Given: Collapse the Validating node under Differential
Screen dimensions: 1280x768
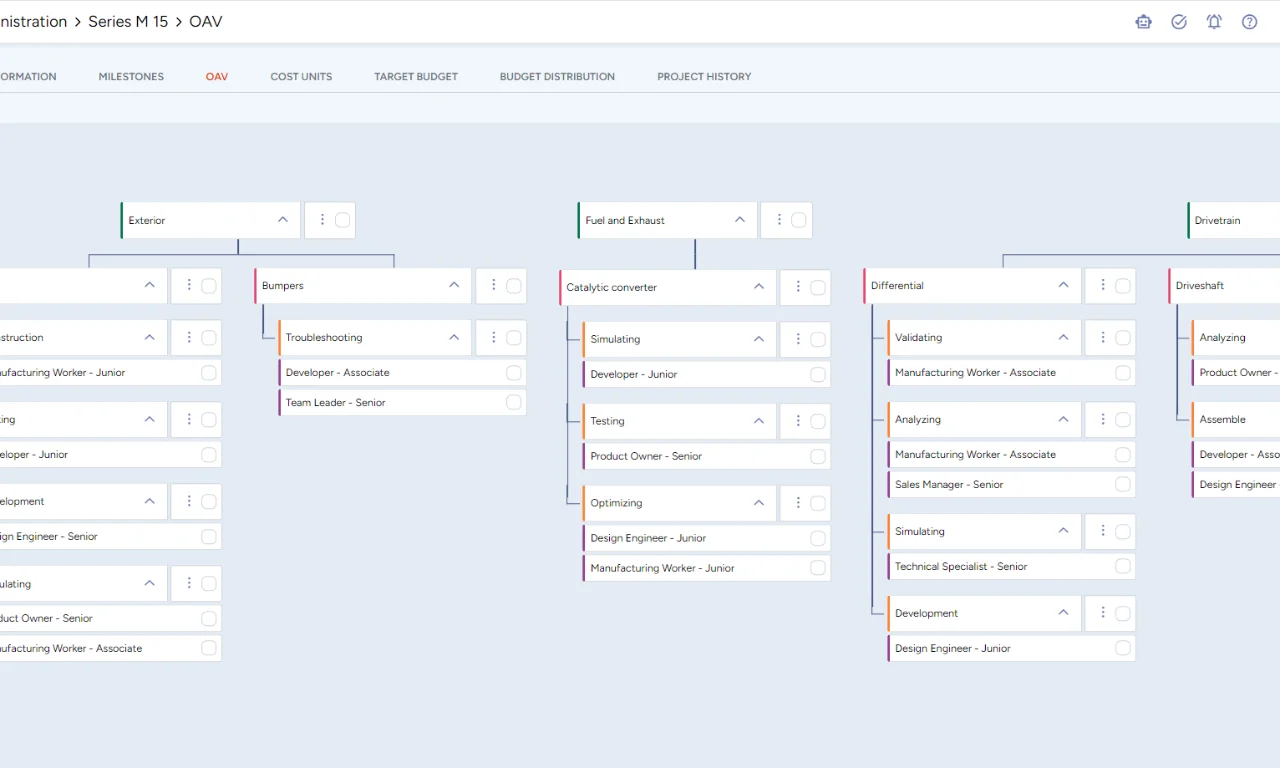Looking at the screenshot, I should tap(1063, 337).
